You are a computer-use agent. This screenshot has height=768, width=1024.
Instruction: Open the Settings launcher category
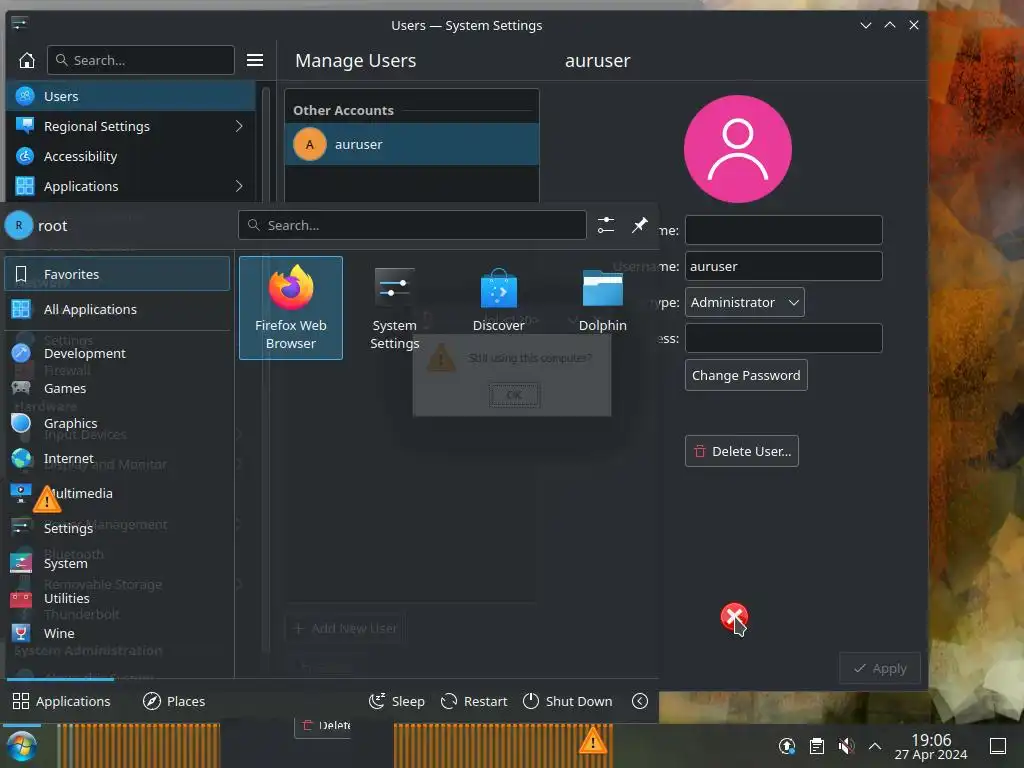point(118,528)
